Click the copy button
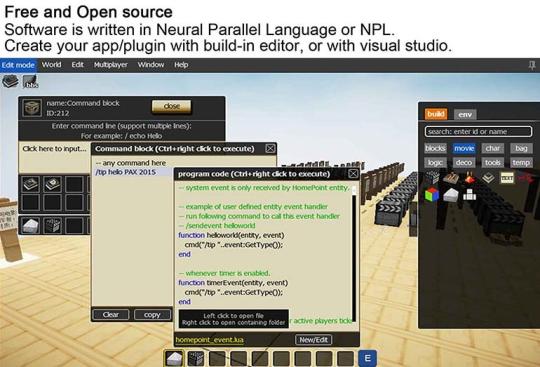 [152, 315]
